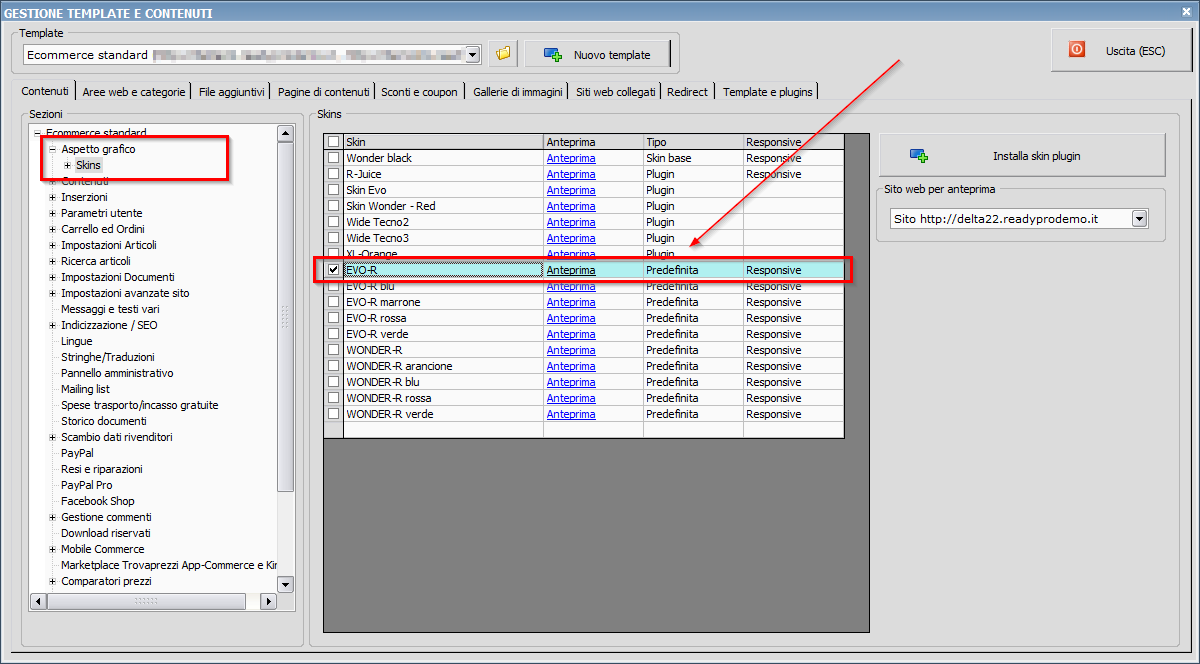Expand Carrello ed Ordini in the tree
1200x664 pixels.
[52, 229]
